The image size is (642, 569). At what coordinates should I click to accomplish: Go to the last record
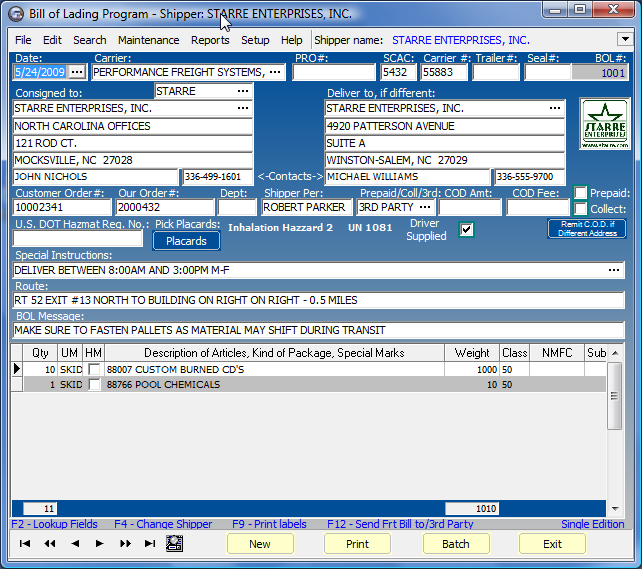click(x=150, y=544)
